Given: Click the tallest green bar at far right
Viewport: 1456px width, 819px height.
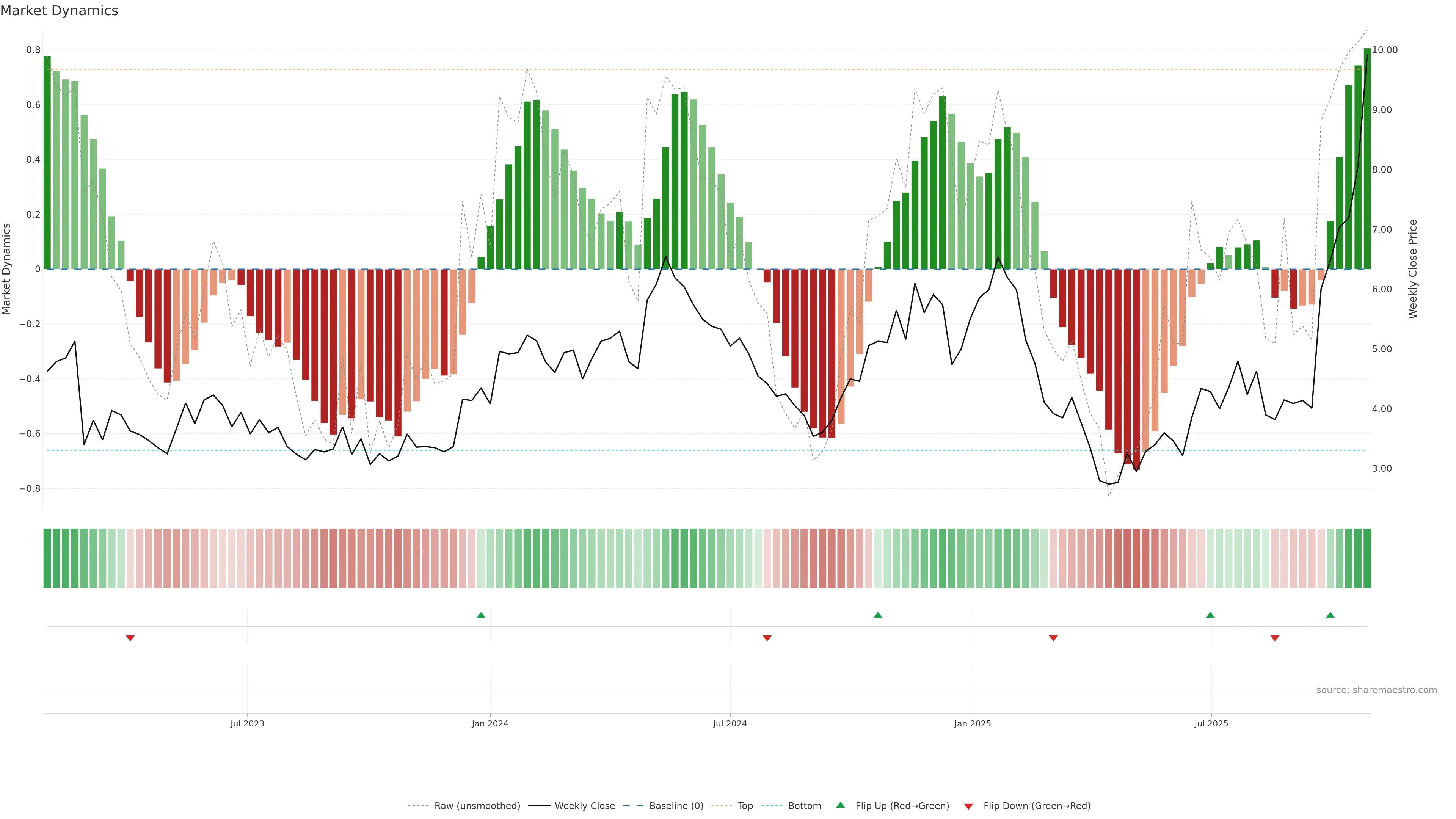Looking at the screenshot, I should [x=1367, y=158].
